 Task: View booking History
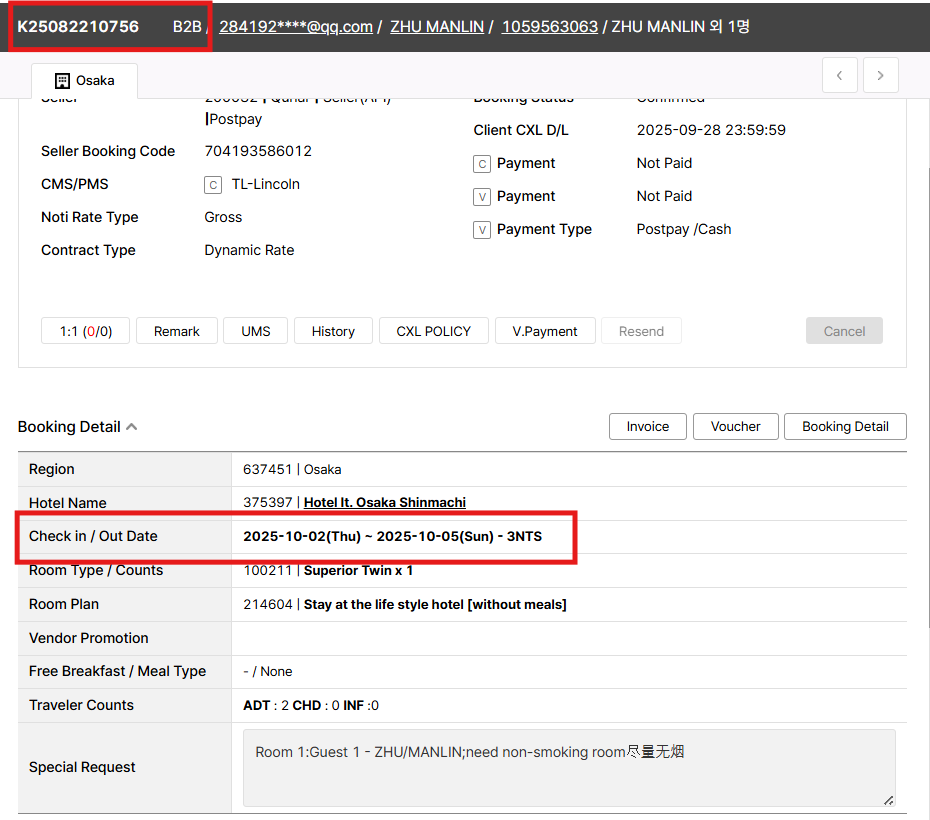333,331
